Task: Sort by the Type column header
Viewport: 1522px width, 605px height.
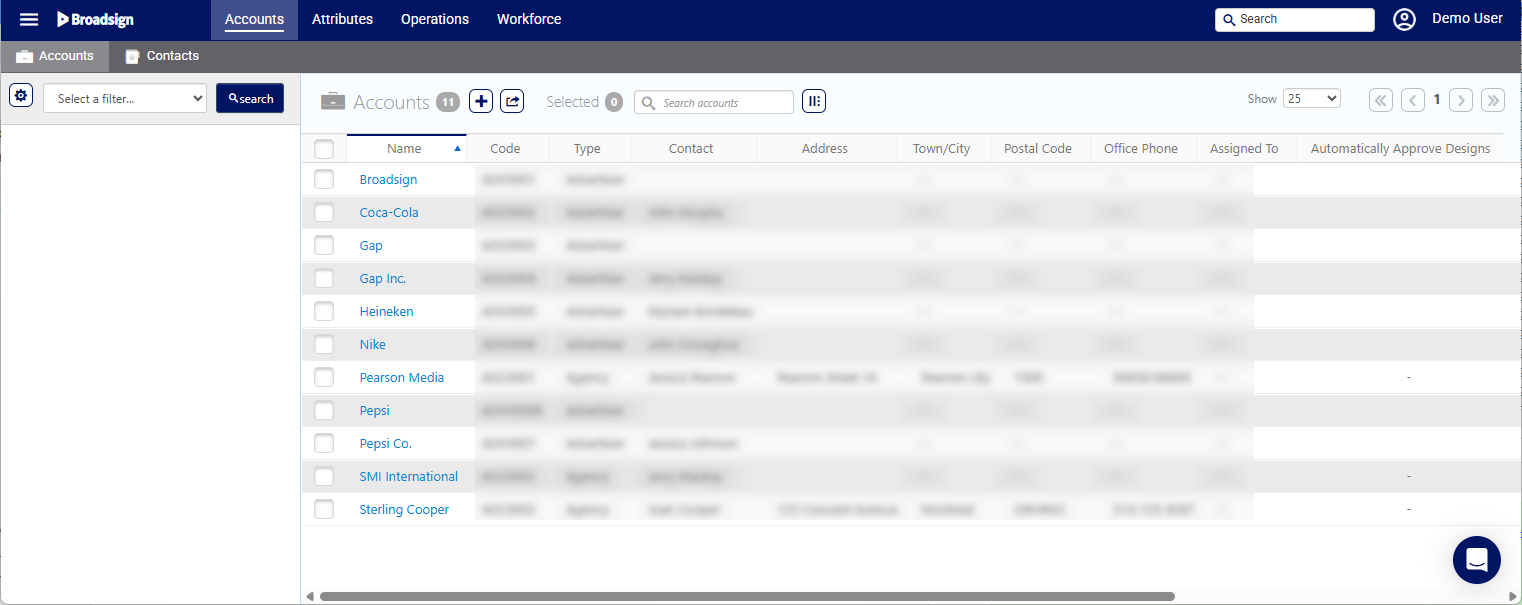Action: 587,149
